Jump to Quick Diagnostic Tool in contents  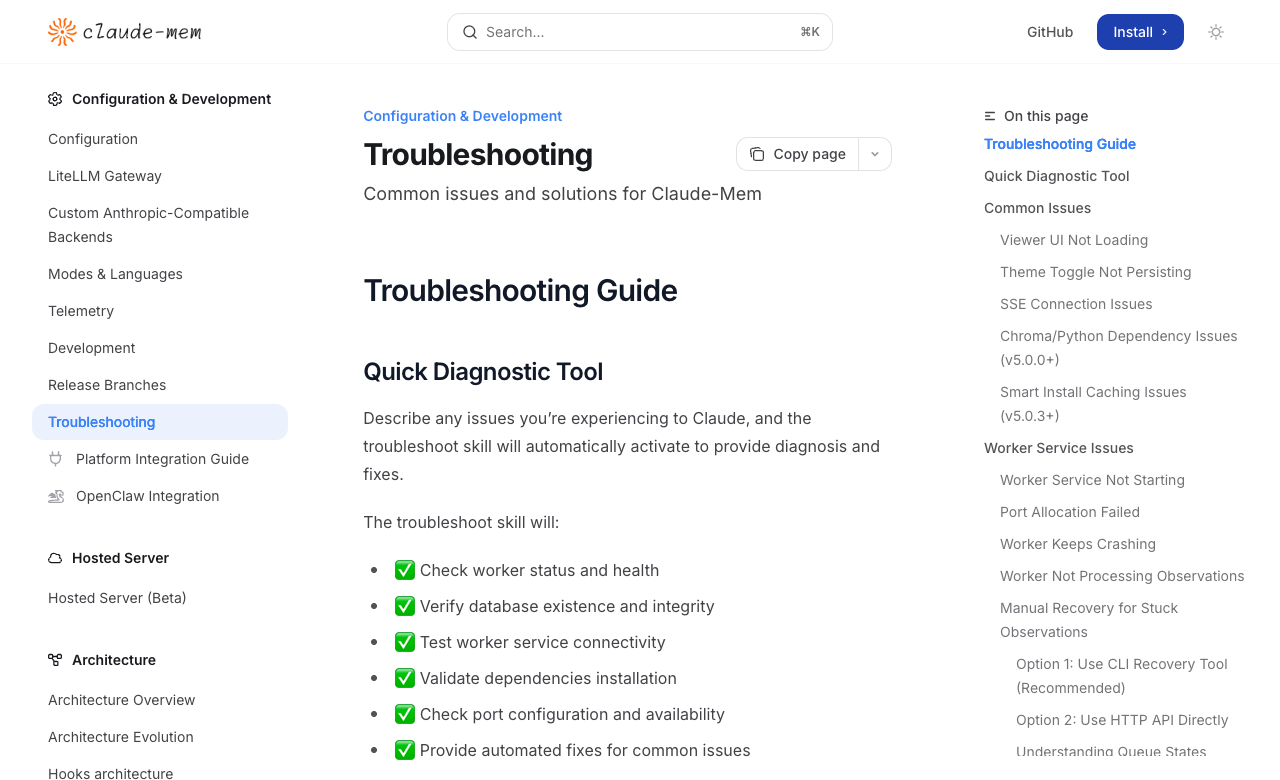click(x=1057, y=176)
